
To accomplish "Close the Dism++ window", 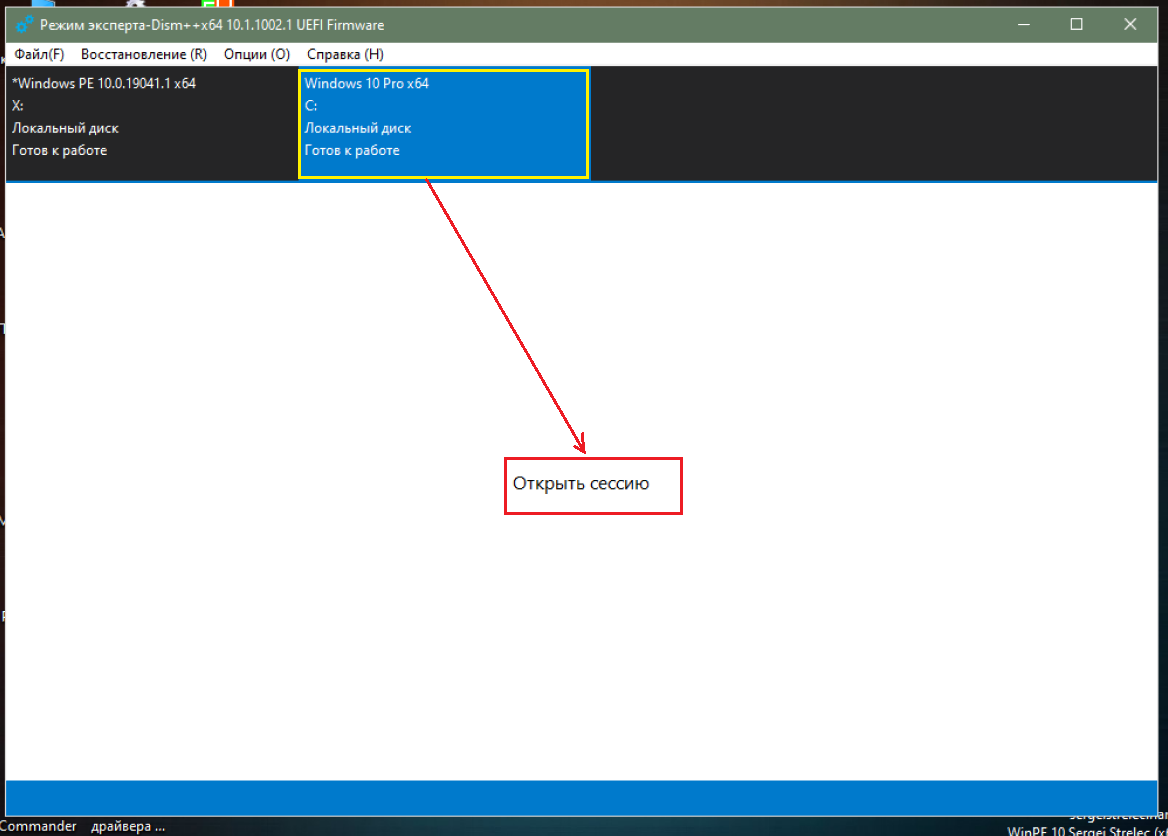I will (x=1130, y=25).
